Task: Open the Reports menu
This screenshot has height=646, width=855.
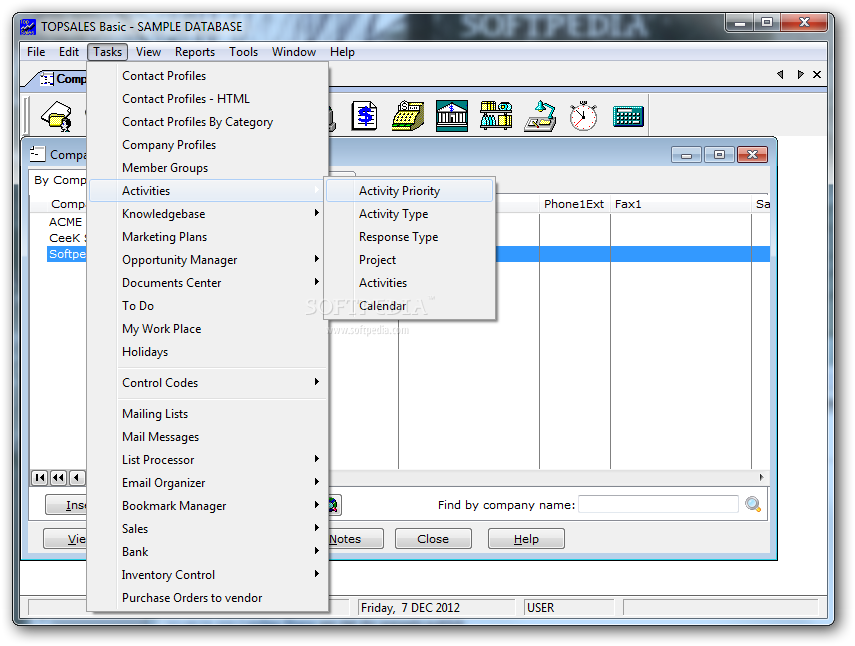Action: coord(195,52)
